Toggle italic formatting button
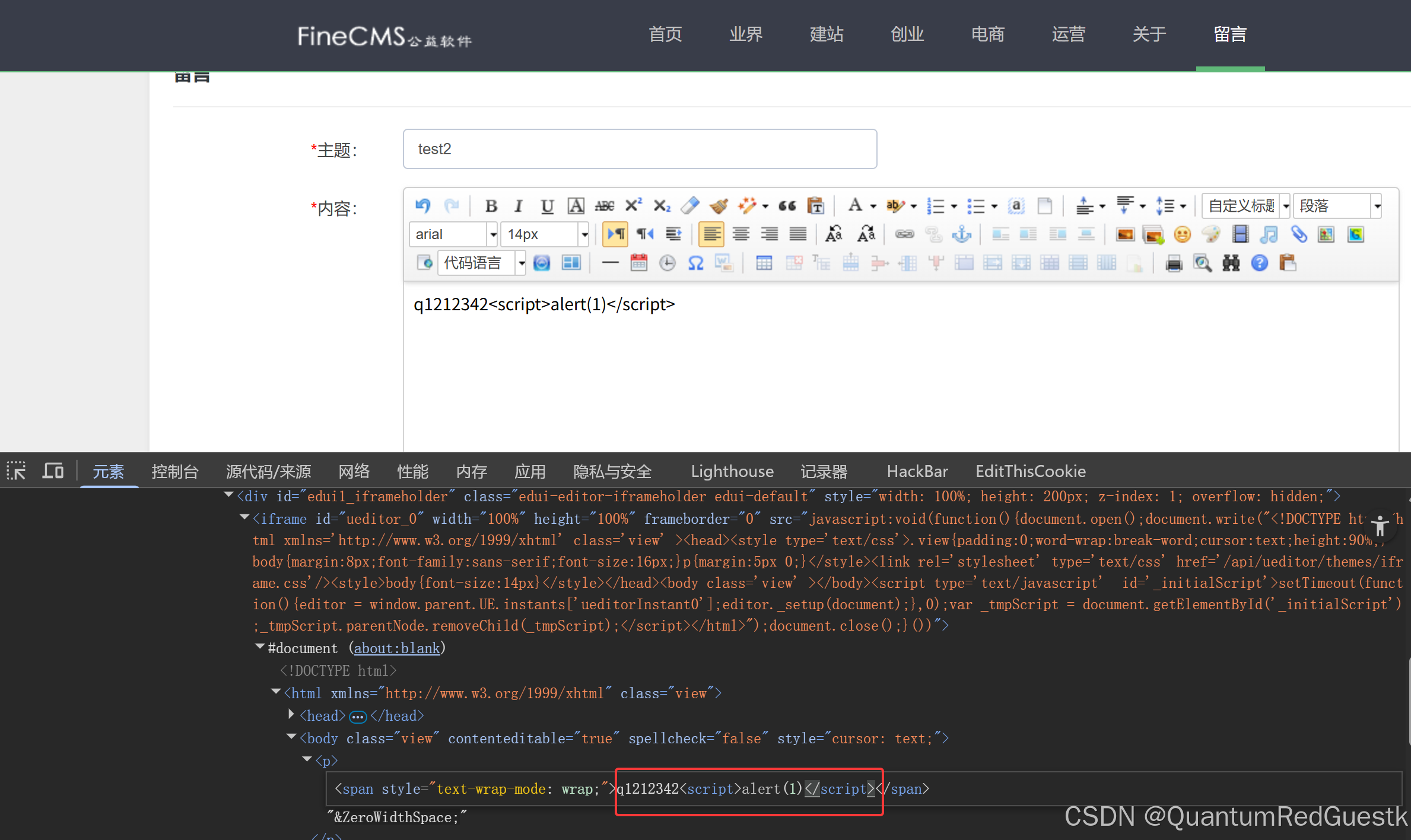Image resolution: width=1411 pixels, height=840 pixels. pos(518,206)
